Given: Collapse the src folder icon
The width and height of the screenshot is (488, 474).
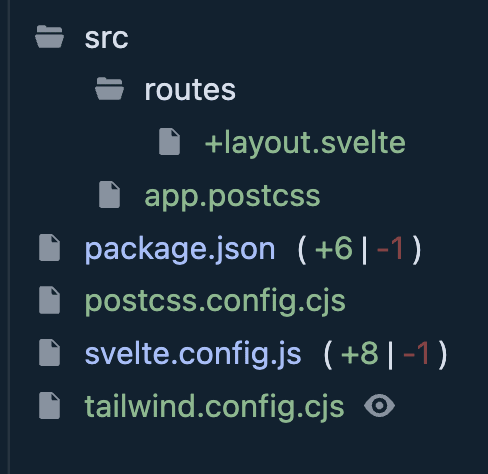Looking at the screenshot, I should coord(49,37).
